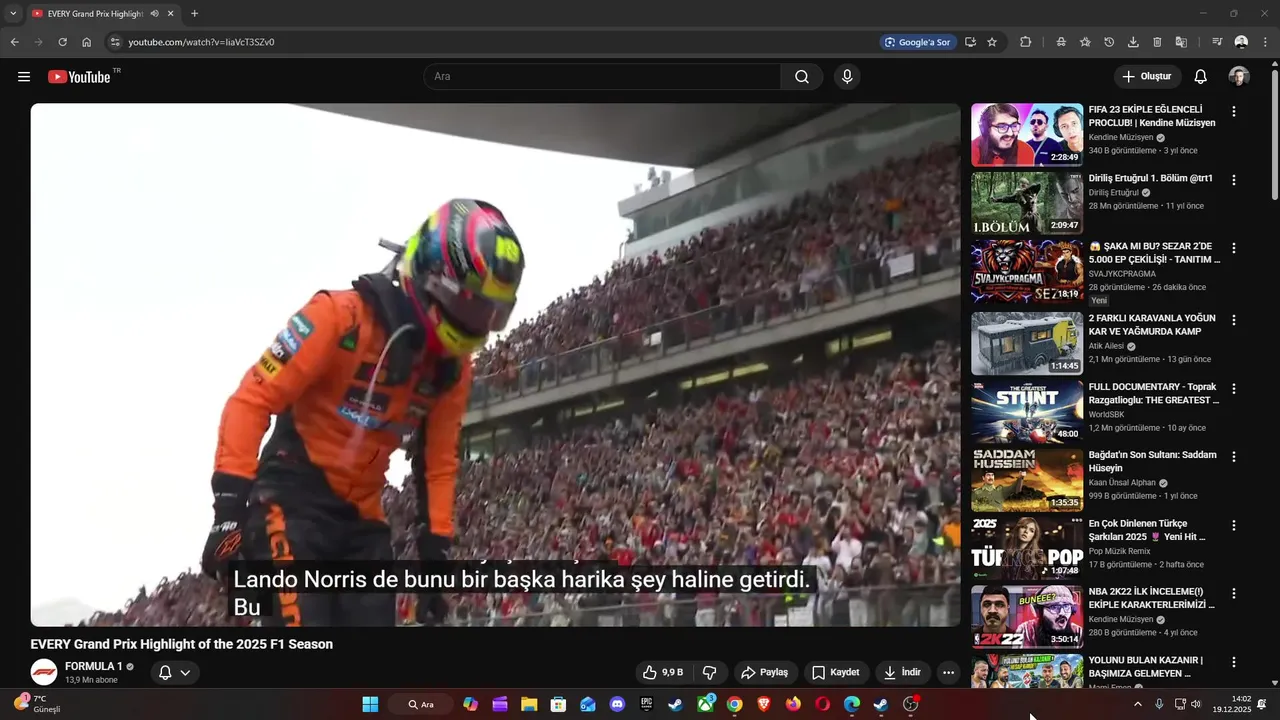Start voice search with the microphone
Viewport: 1280px width, 720px height.
click(847, 77)
